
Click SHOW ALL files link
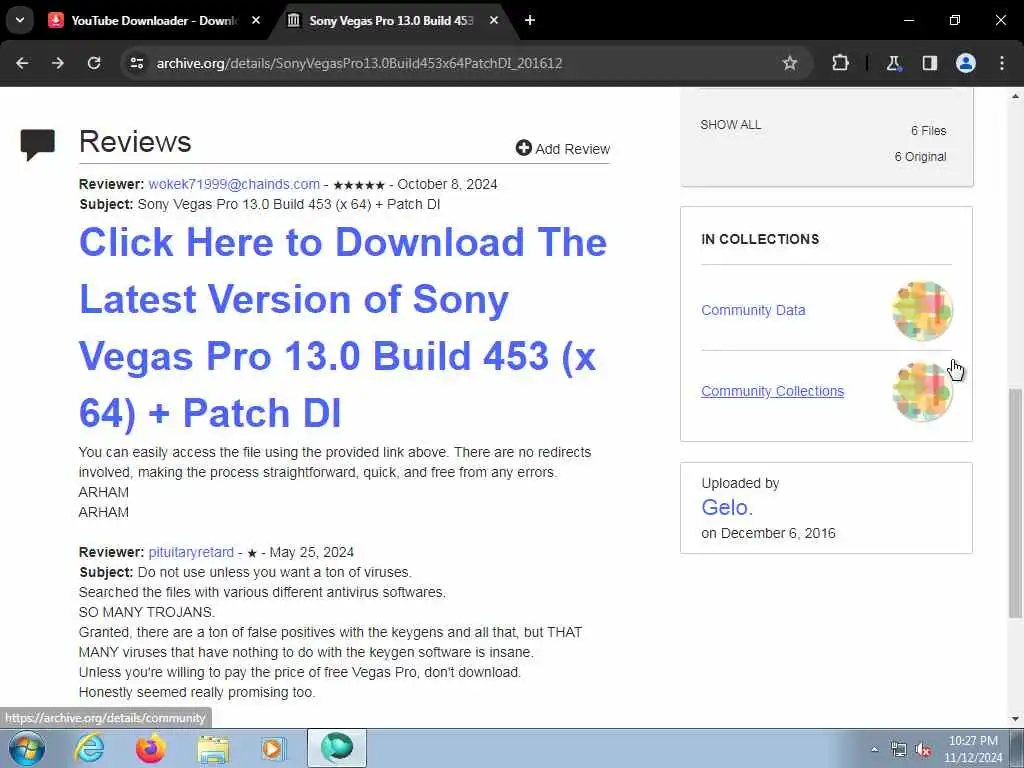pyautogui.click(x=731, y=125)
